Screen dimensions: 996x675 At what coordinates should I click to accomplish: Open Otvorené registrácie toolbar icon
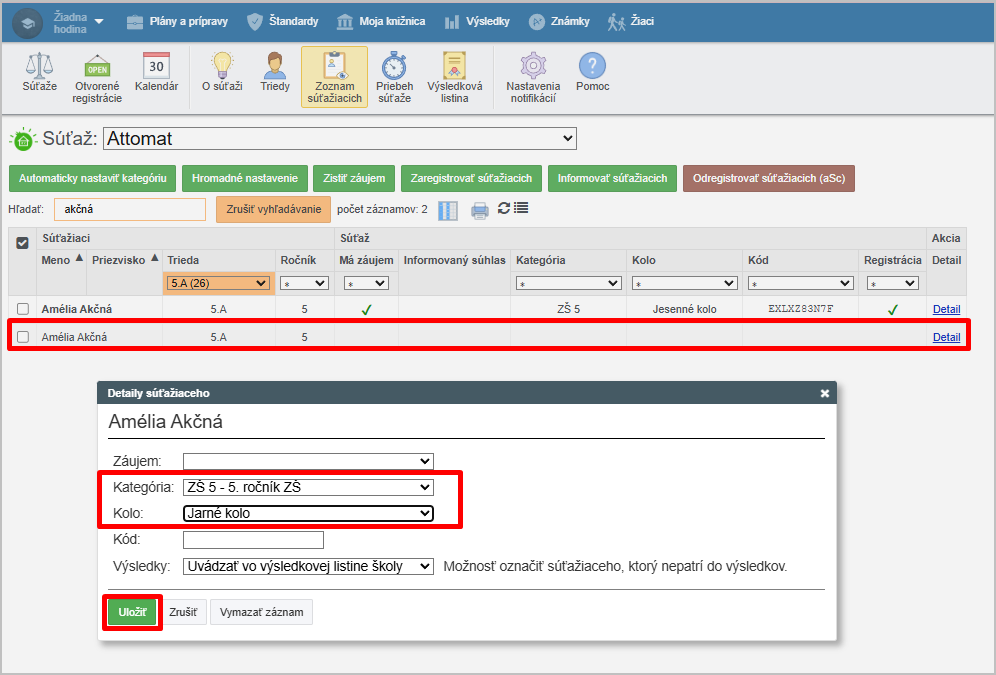tap(98, 66)
